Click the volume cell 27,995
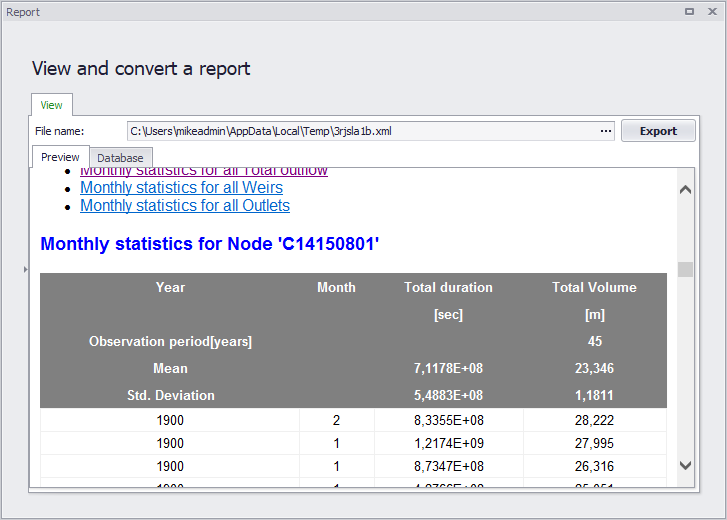The width and height of the screenshot is (727, 520). (594, 444)
